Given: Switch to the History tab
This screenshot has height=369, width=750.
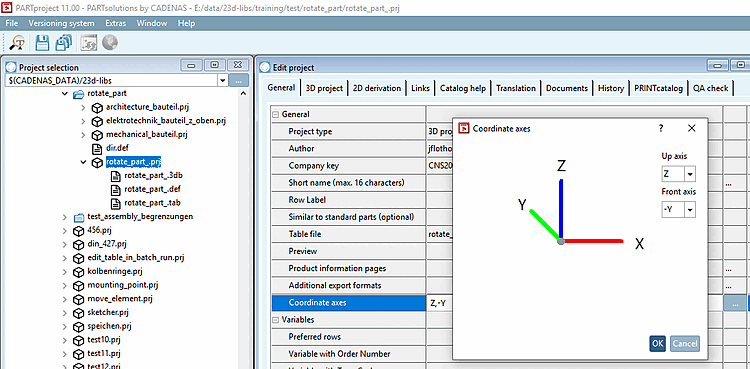Looking at the screenshot, I should coord(611,88).
